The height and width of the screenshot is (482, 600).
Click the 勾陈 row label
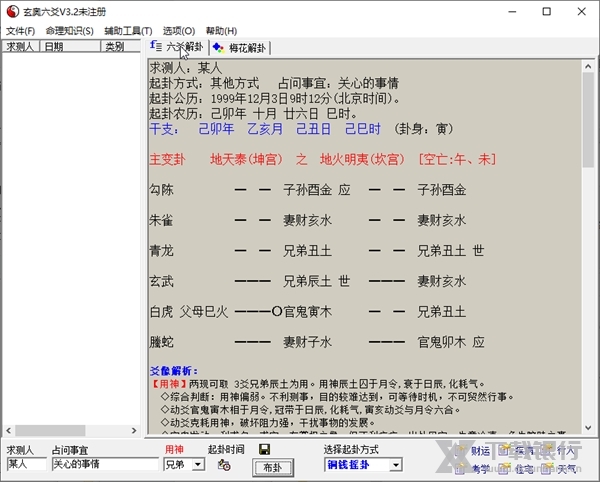tap(162, 190)
